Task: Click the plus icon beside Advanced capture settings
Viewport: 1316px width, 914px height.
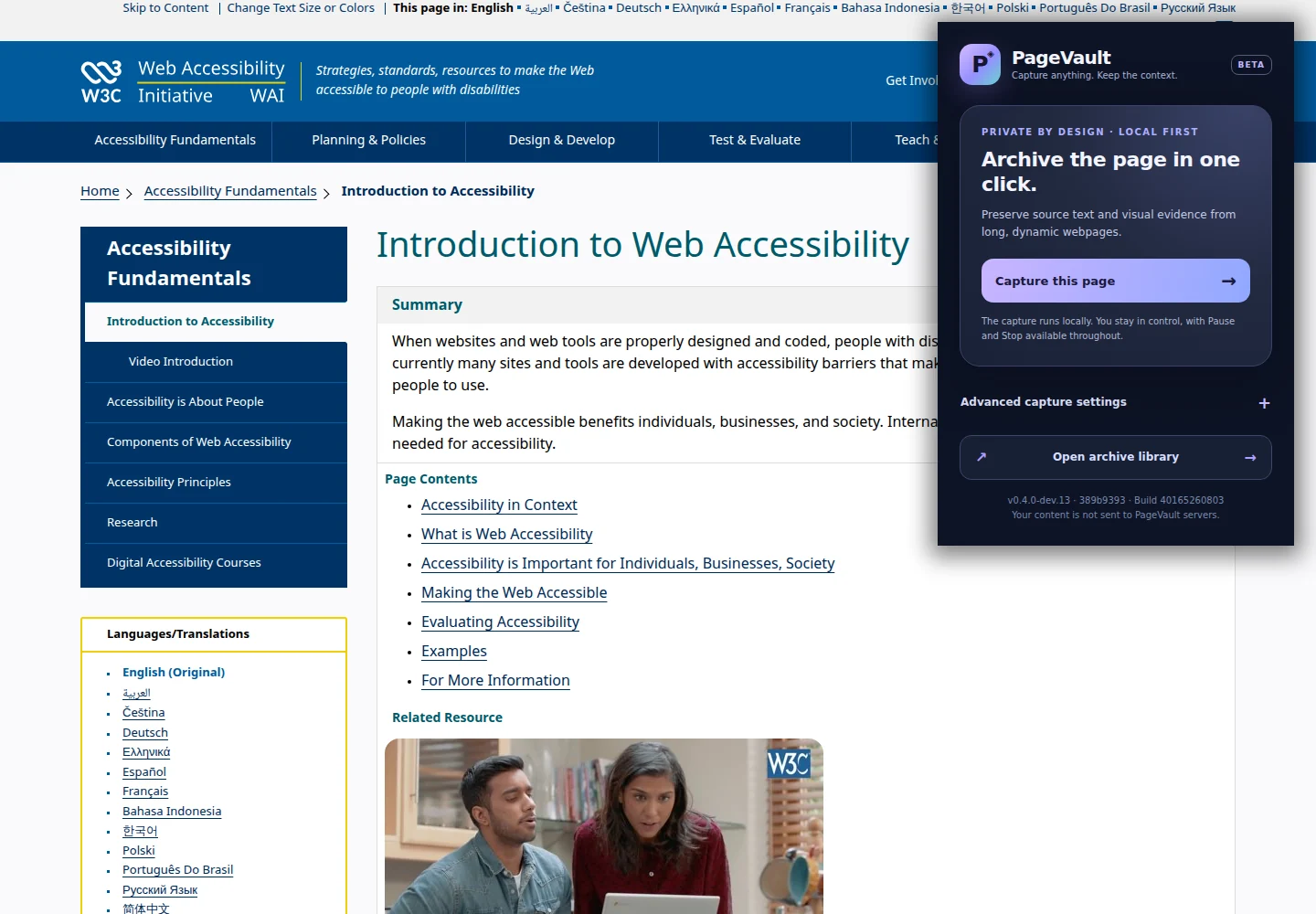Action: (1264, 403)
